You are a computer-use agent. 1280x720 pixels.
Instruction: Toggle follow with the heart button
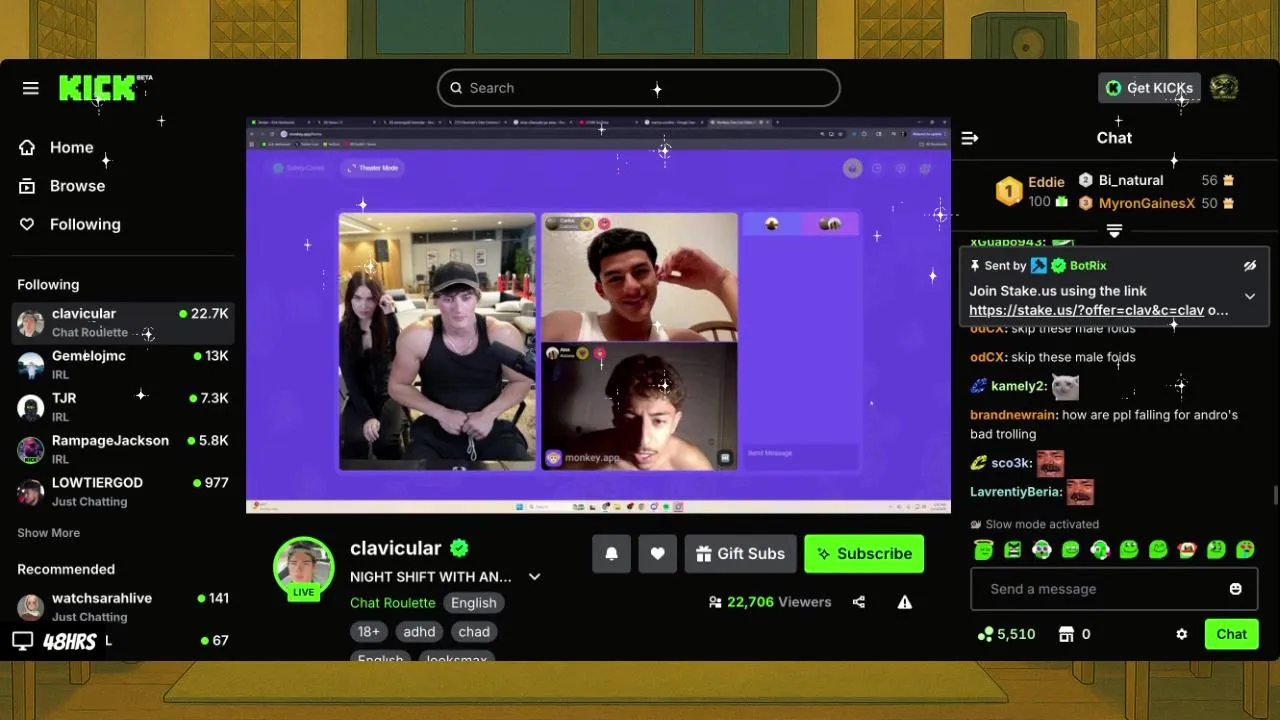[657, 553]
